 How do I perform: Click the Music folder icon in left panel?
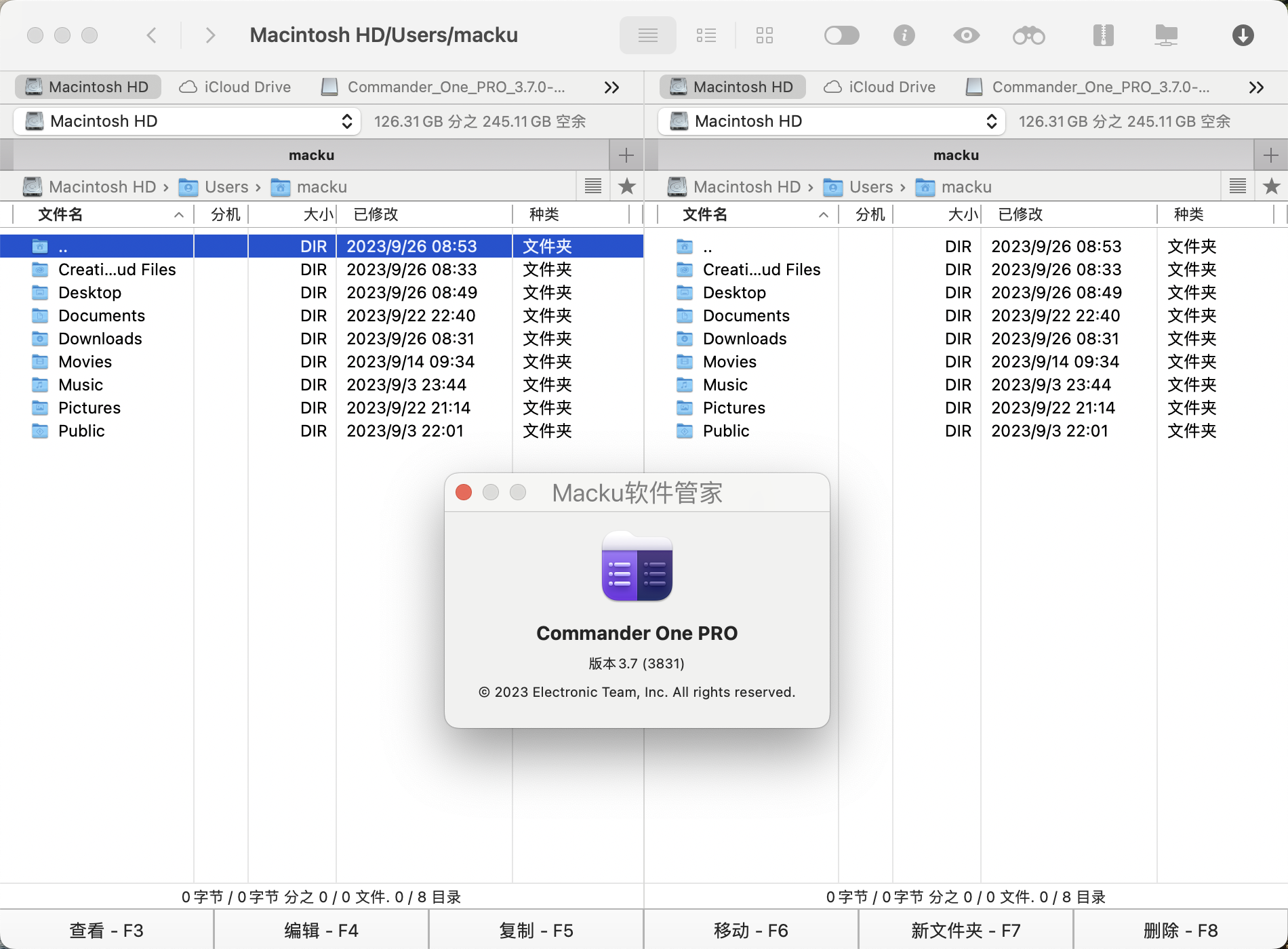coord(41,385)
